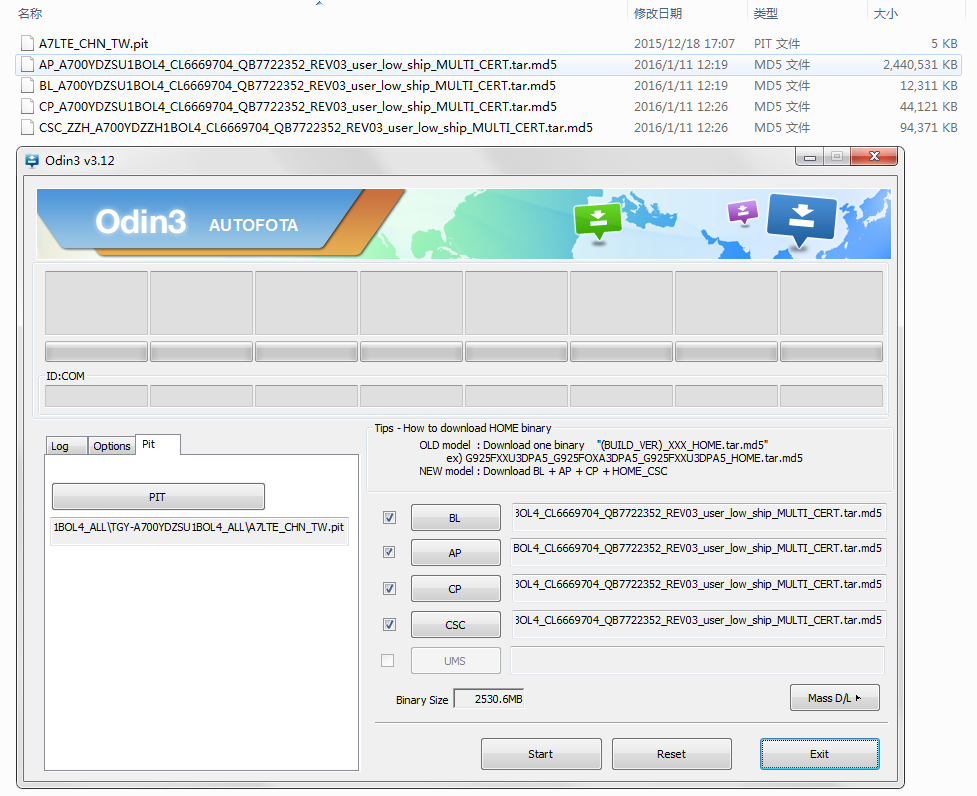977x796 pixels.
Task: Sort files by 大小 column header
Action: [885, 13]
